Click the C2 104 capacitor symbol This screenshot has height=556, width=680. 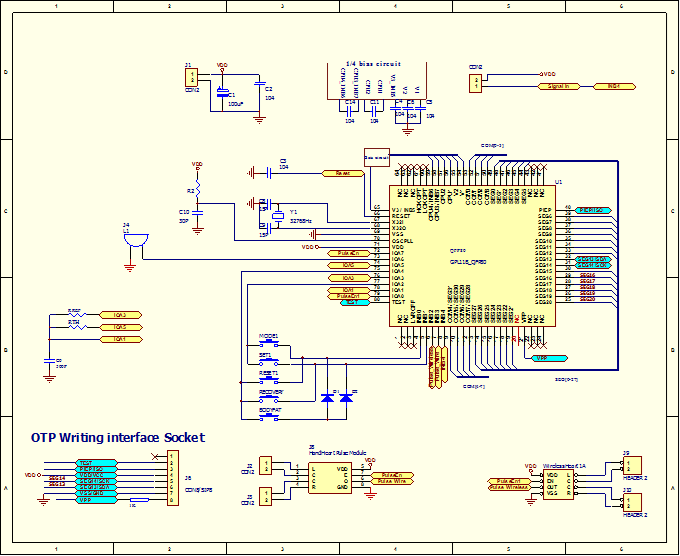point(260,89)
